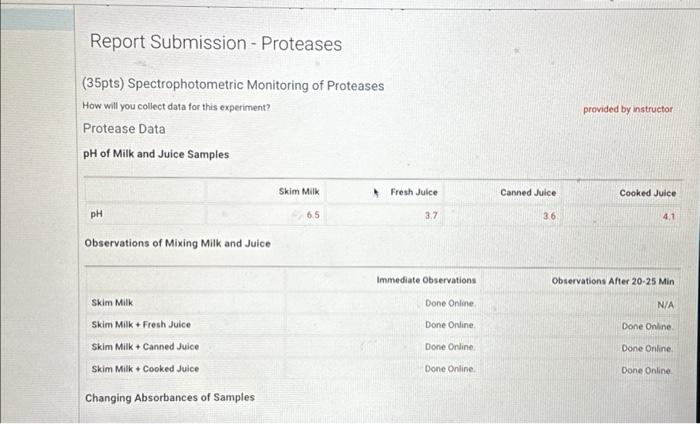Click the 'Observations After 20-25 Min' header

(613, 281)
